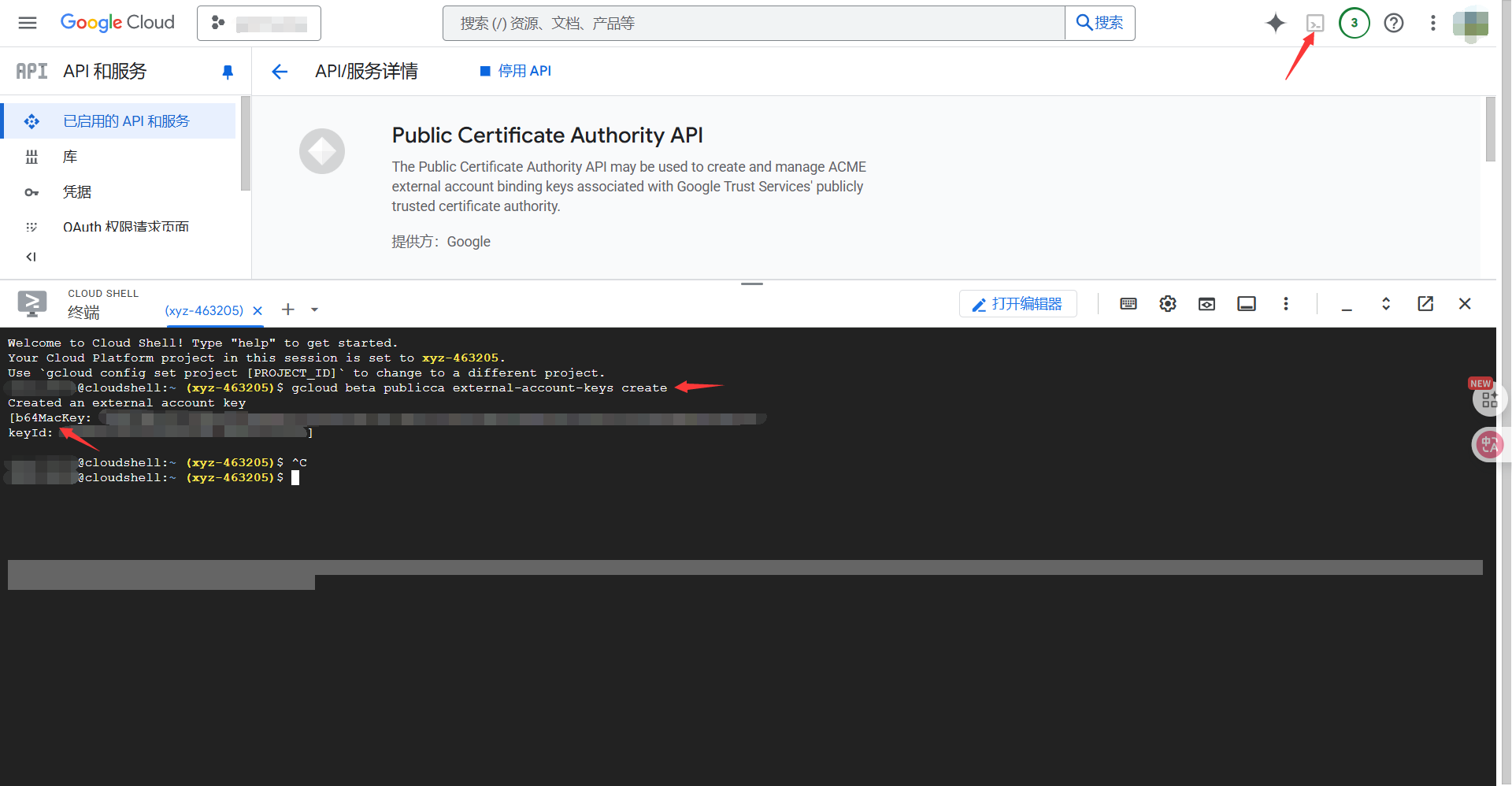Open the main navigation hamburger menu

click(x=28, y=23)
